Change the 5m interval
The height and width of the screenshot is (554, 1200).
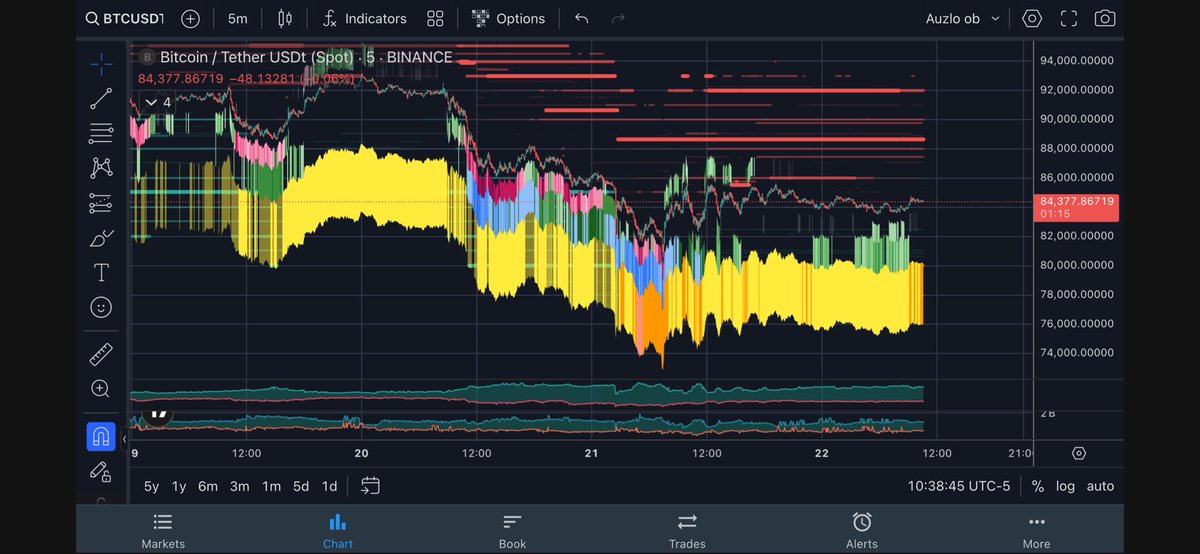237,18
